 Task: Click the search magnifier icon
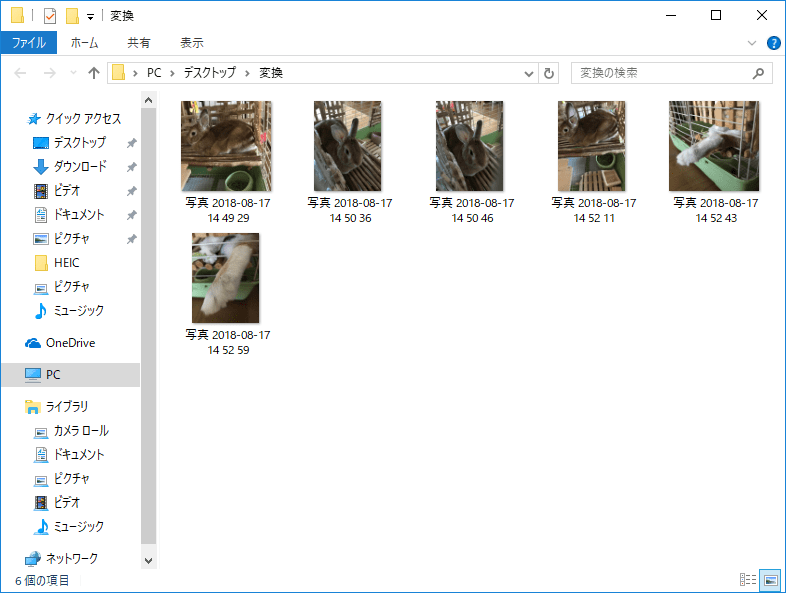pyautogui.click(x=758, y=73)
